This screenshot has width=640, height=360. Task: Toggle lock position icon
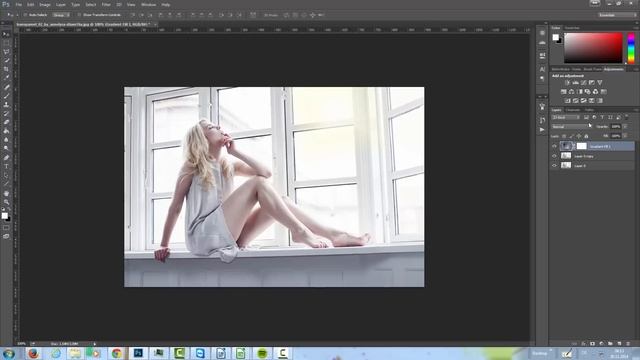point(579,136)
